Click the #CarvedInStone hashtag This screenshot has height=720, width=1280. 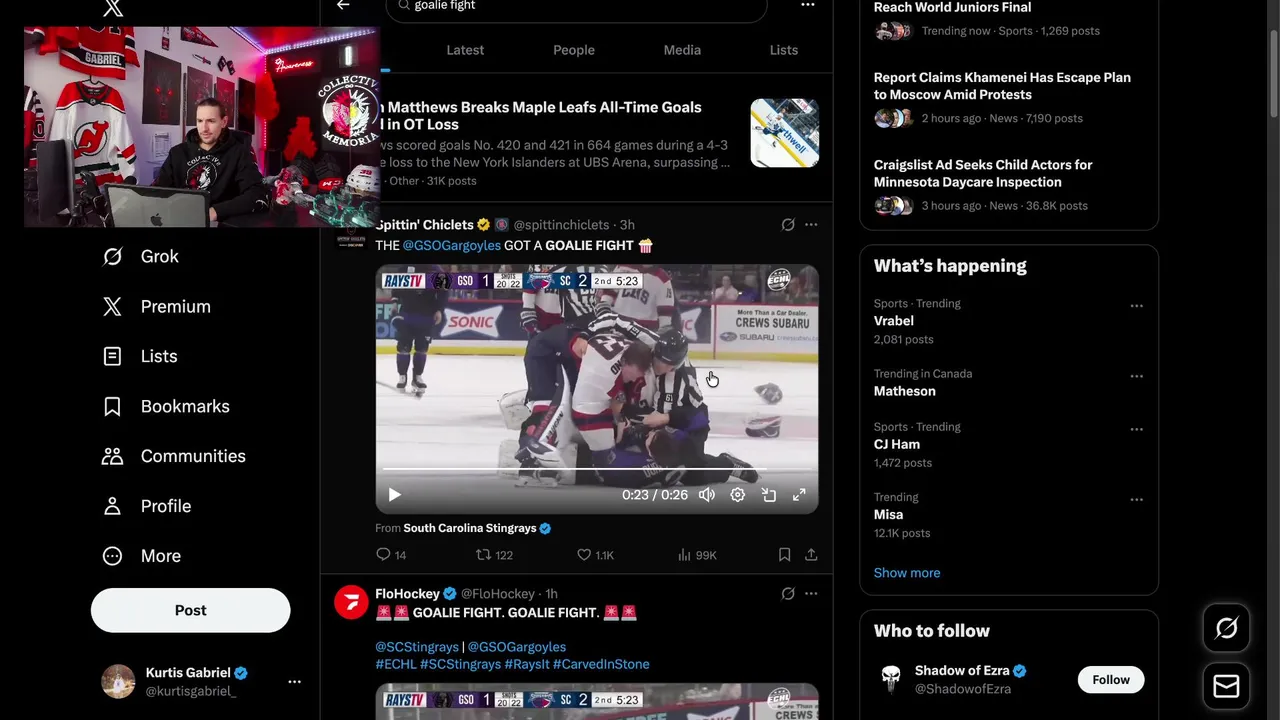click(x=601, y=664)
